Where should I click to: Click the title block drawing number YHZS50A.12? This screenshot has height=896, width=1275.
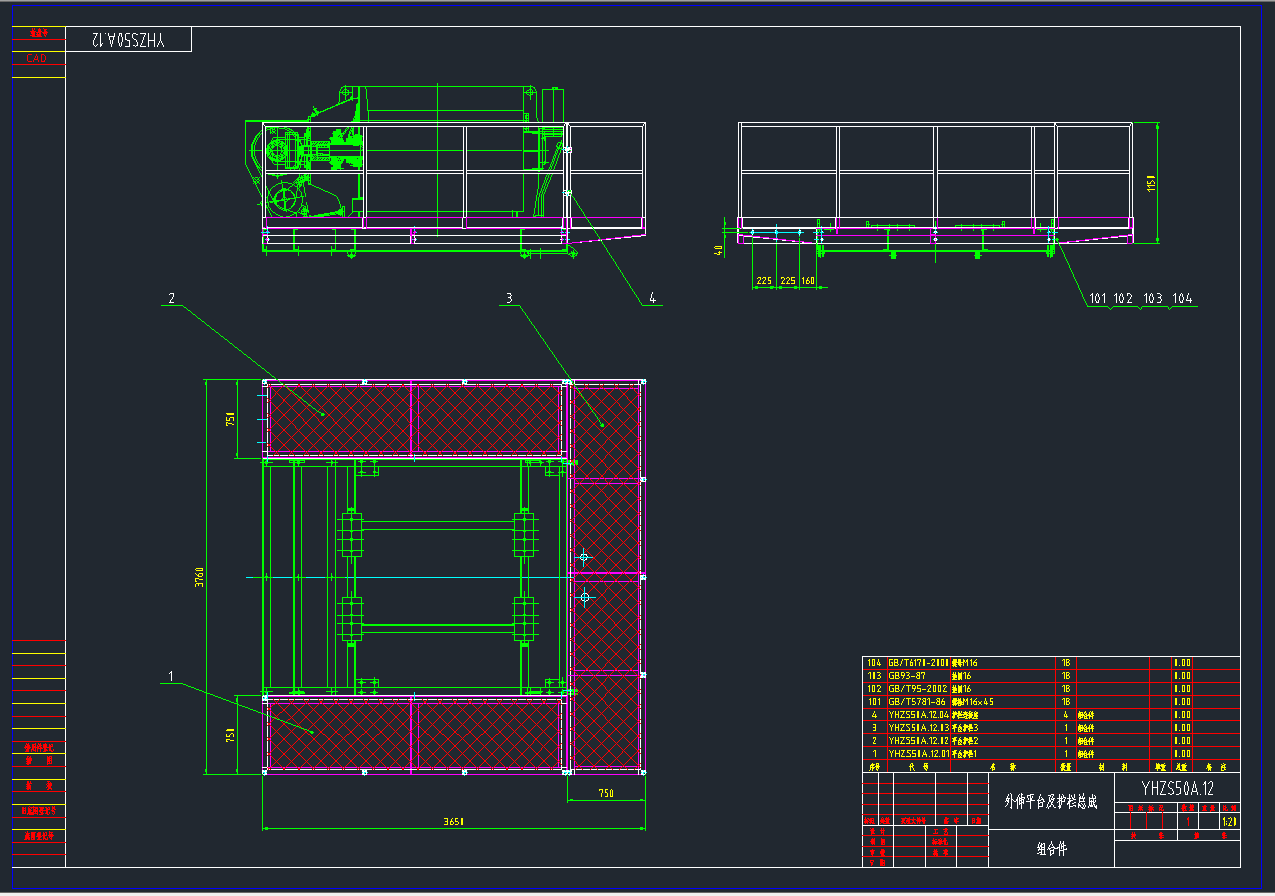1177,788
